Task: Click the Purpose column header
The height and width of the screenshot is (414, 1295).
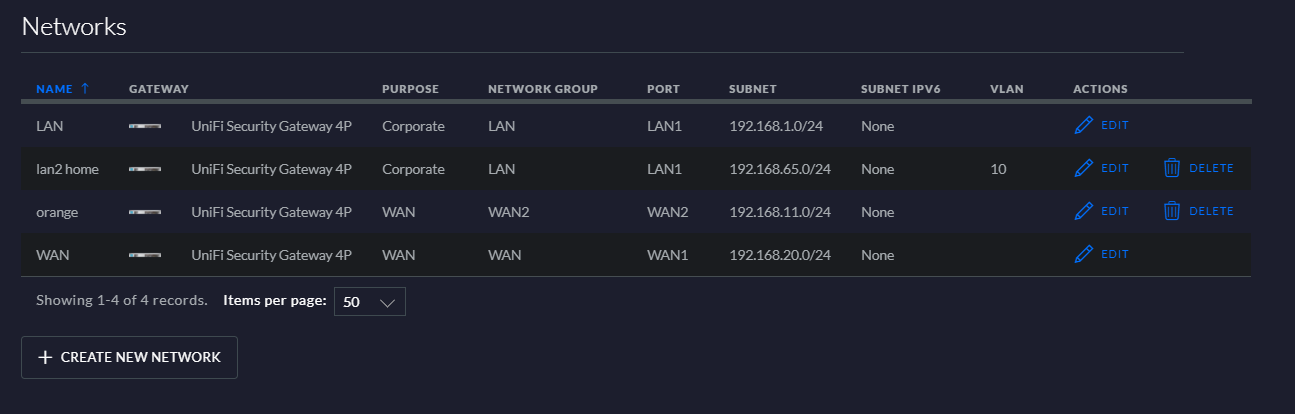Action: click(x=410, y=89)
